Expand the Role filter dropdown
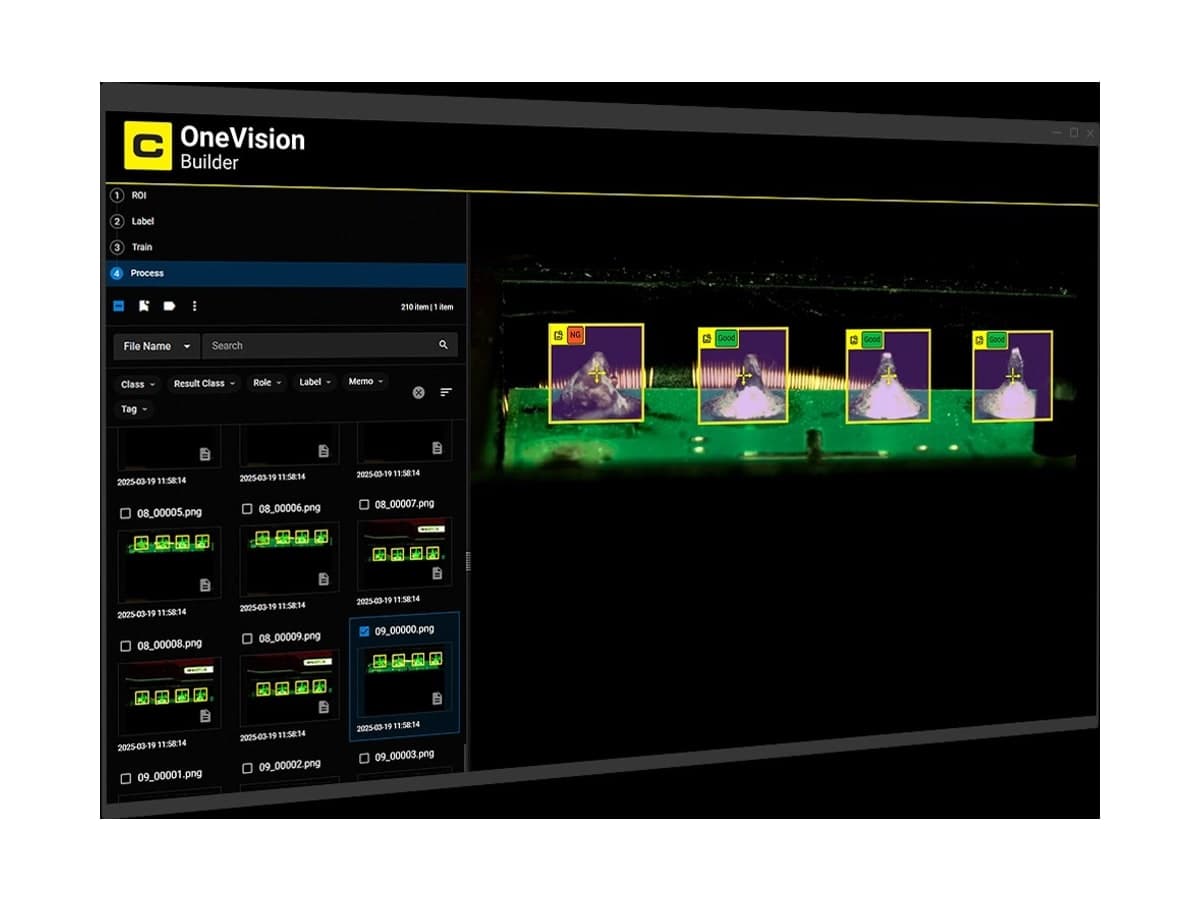This screenshot has width=1200, height=900. coord(267,382)
